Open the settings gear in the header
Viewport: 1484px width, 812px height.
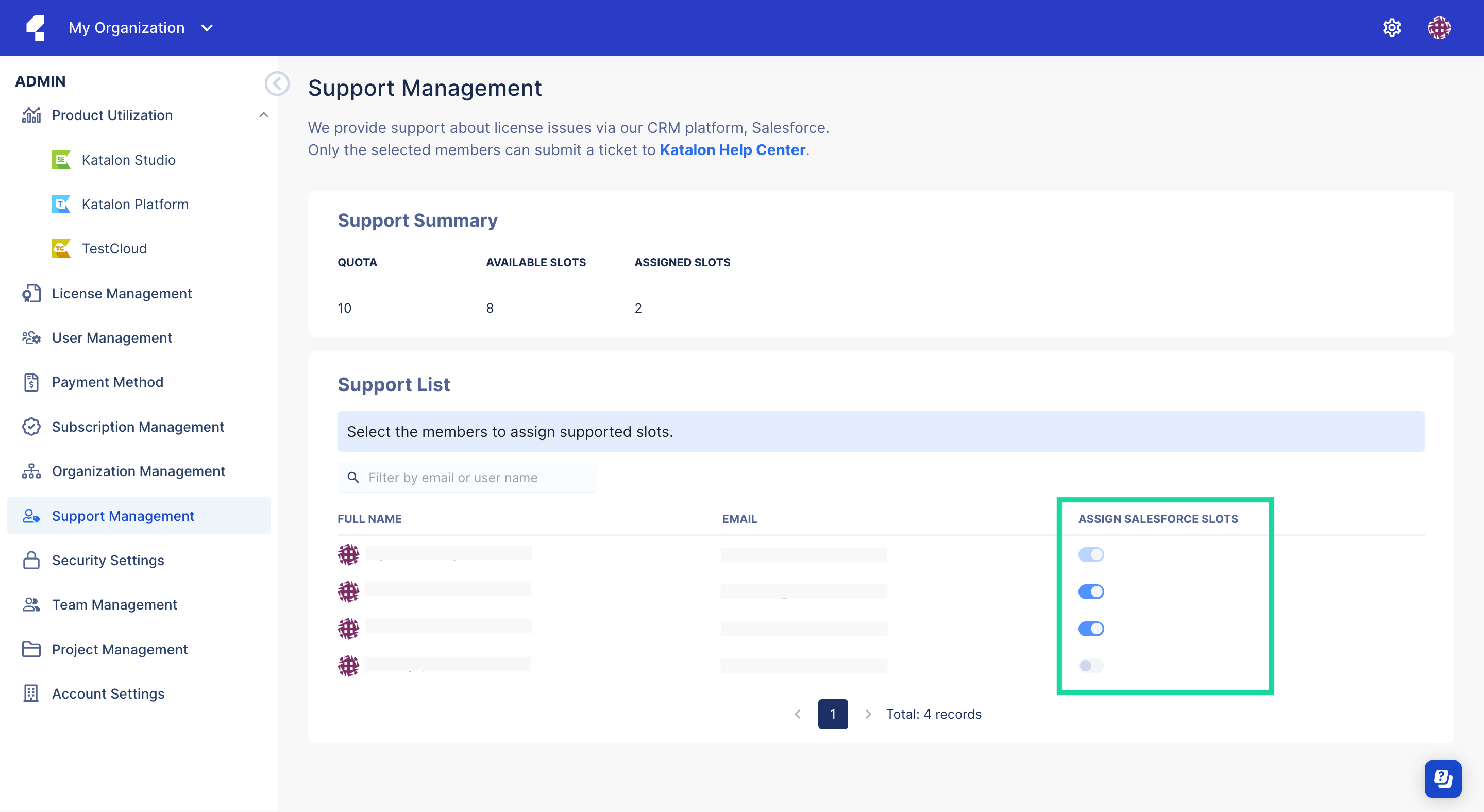(x=1392, y=28)
